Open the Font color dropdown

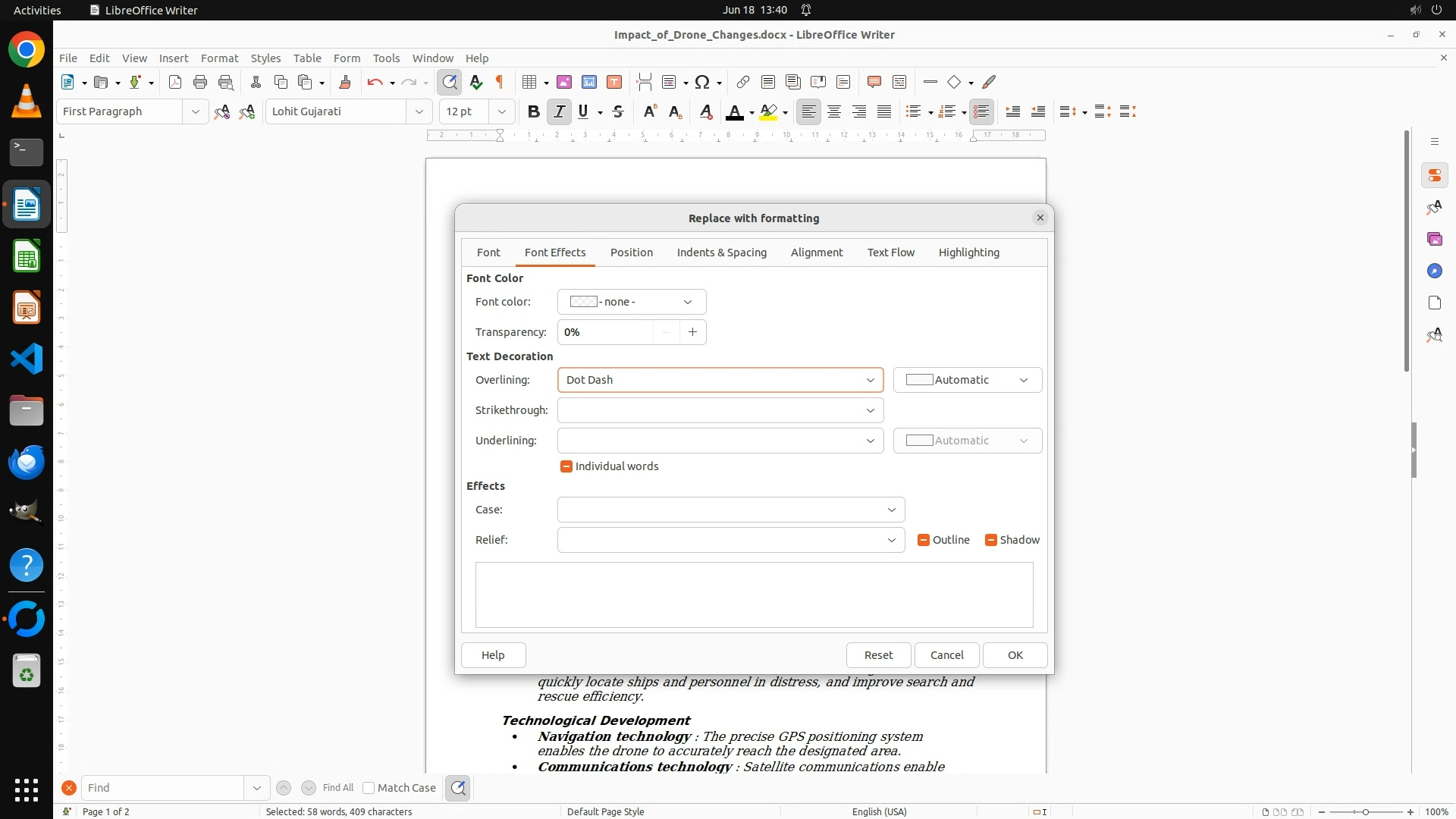point(632,302)
